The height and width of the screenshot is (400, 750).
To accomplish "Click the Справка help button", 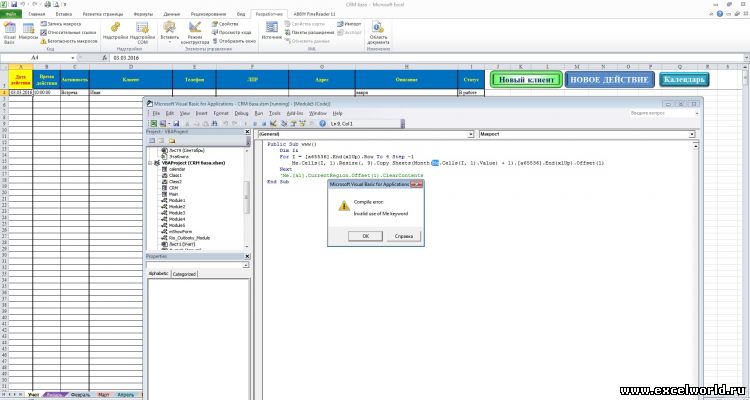I will [x=399, y=235].
